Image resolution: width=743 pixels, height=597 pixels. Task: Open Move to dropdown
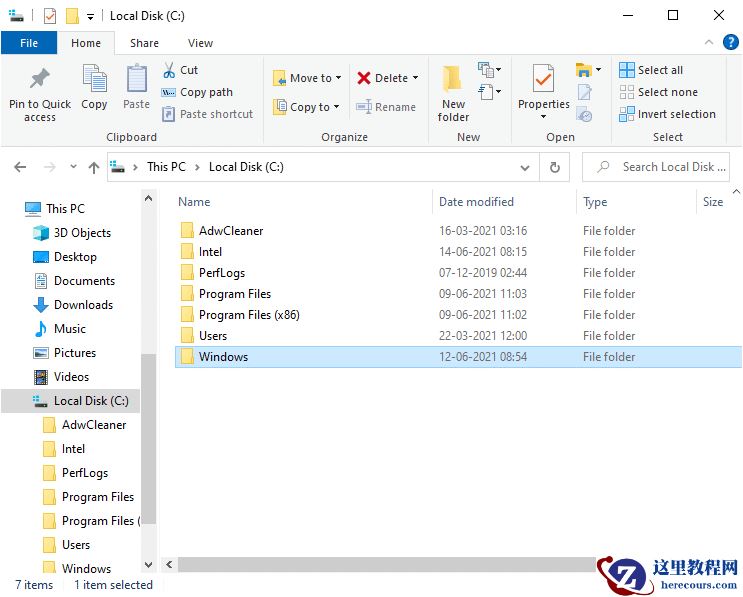(x=307, y=78)
